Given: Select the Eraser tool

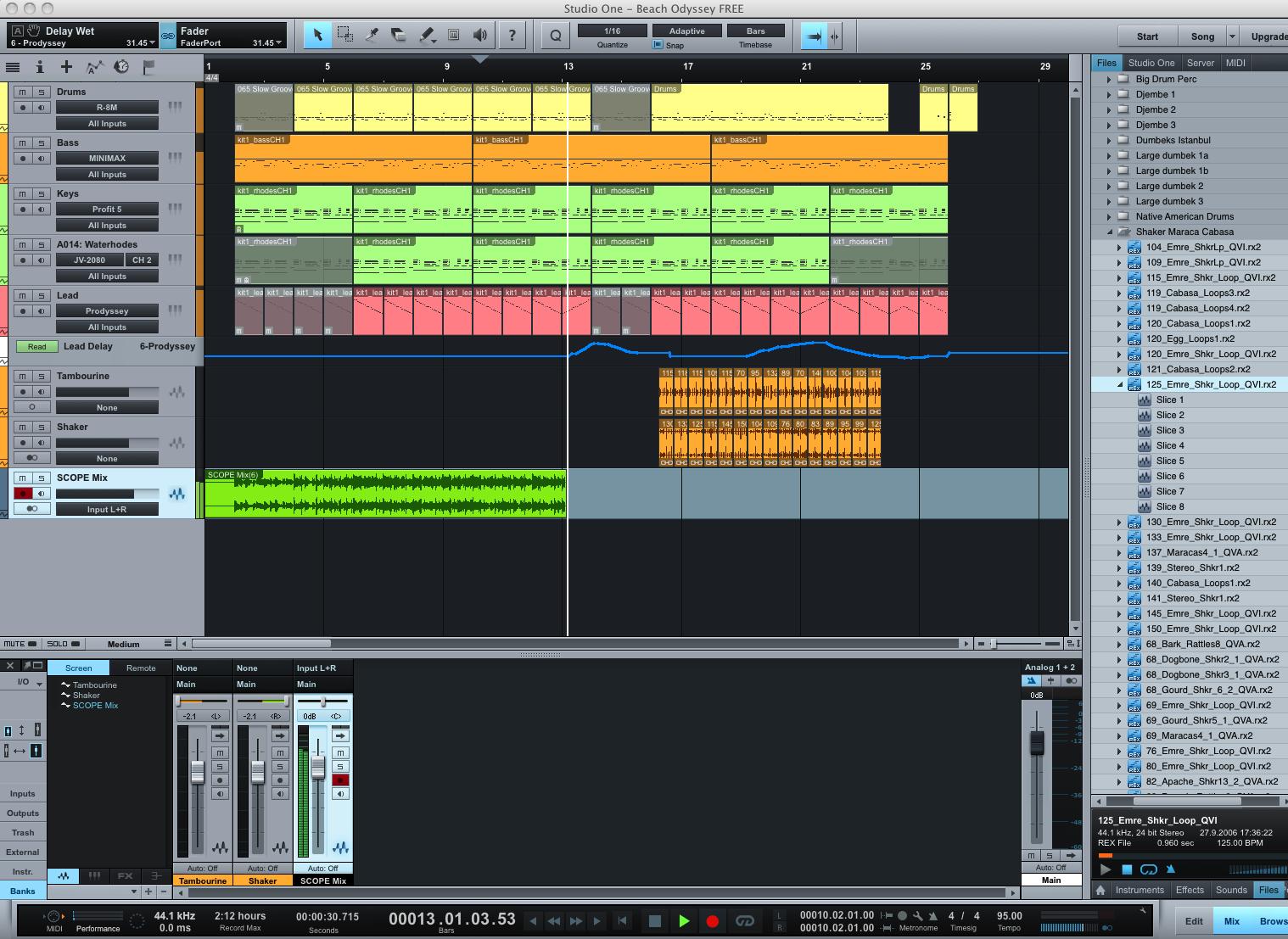Looking at the screenshot, I should (398, 35).
